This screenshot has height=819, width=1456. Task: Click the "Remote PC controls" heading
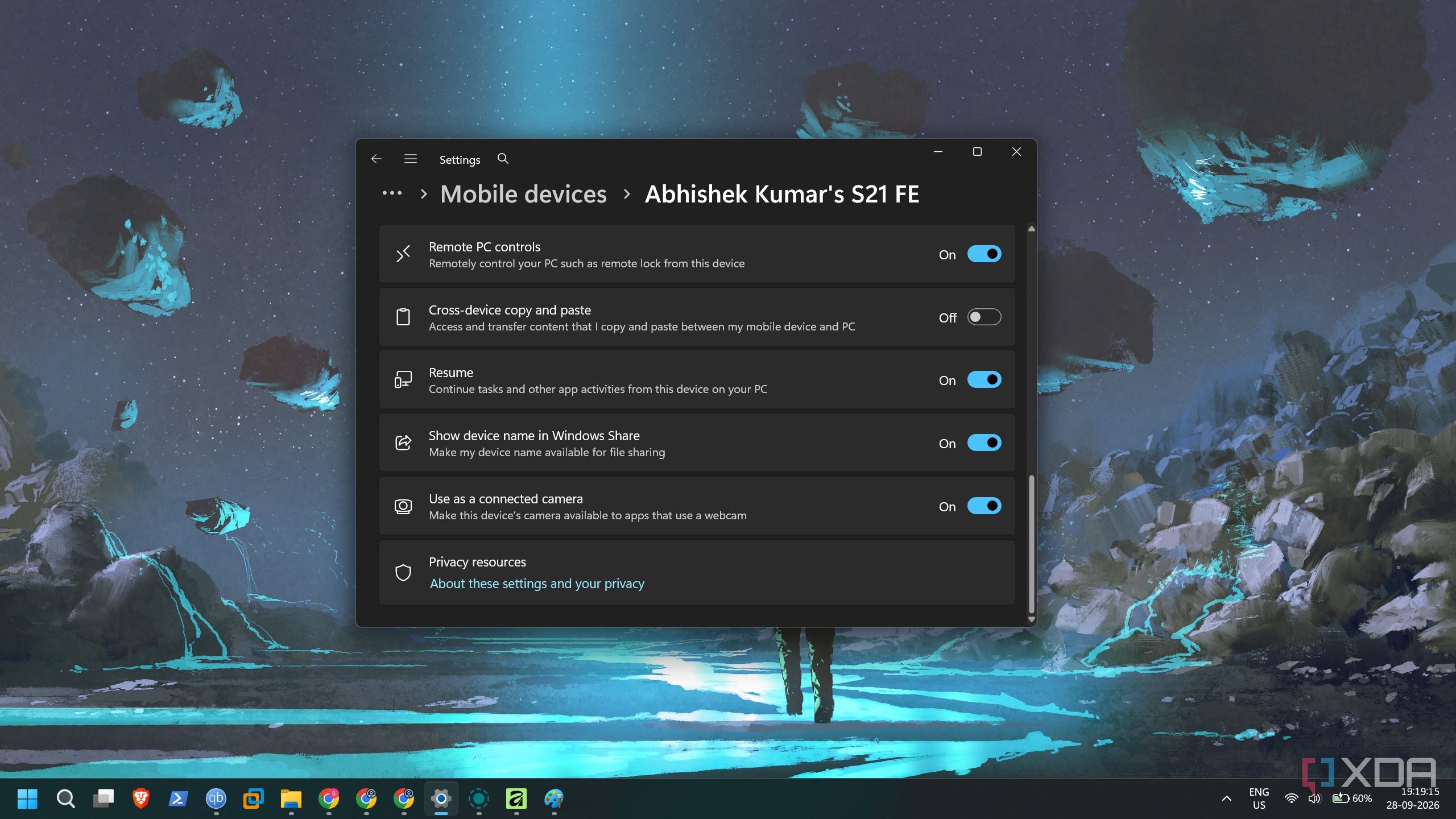(x=485, y=247)
